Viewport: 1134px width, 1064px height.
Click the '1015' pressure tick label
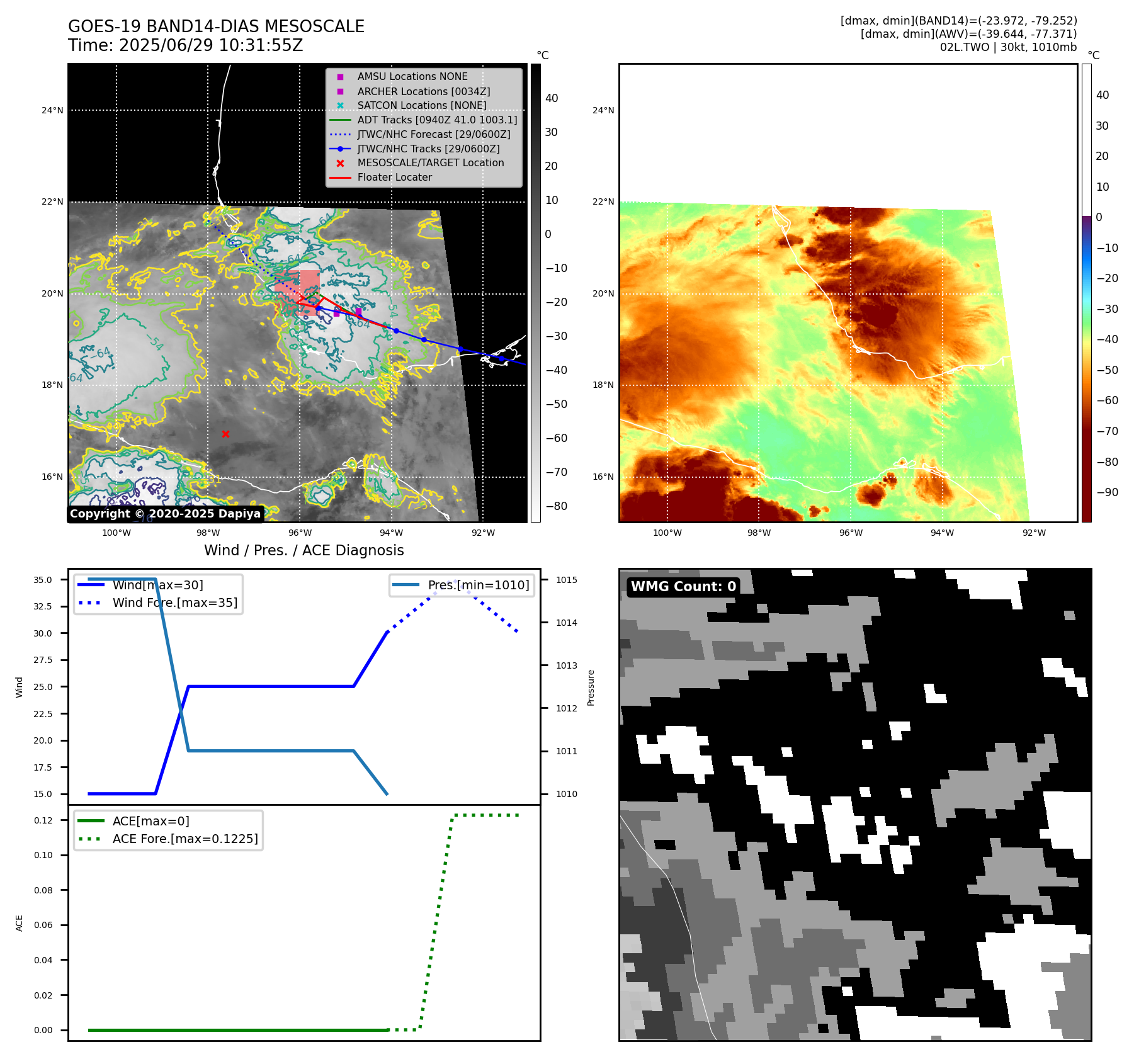click(x=567, y=580)
